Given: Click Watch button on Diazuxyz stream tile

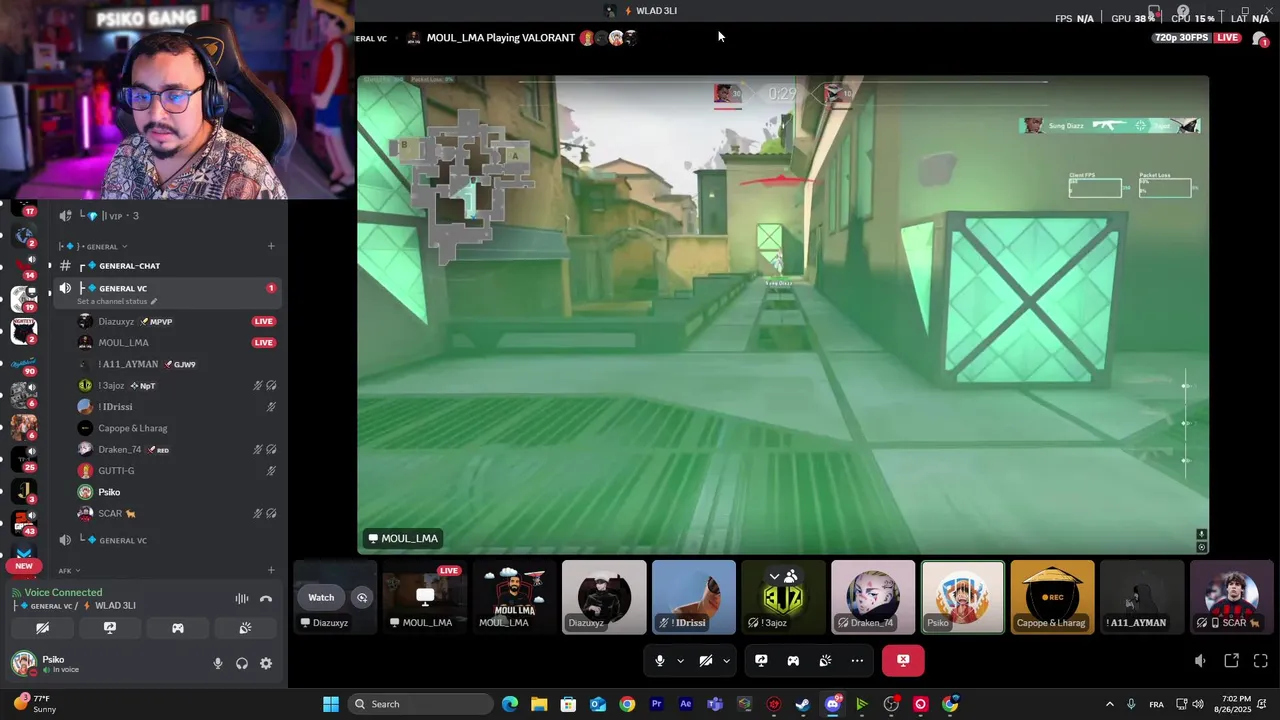Looking at the screenshot, I should click(x=321, y=597).
